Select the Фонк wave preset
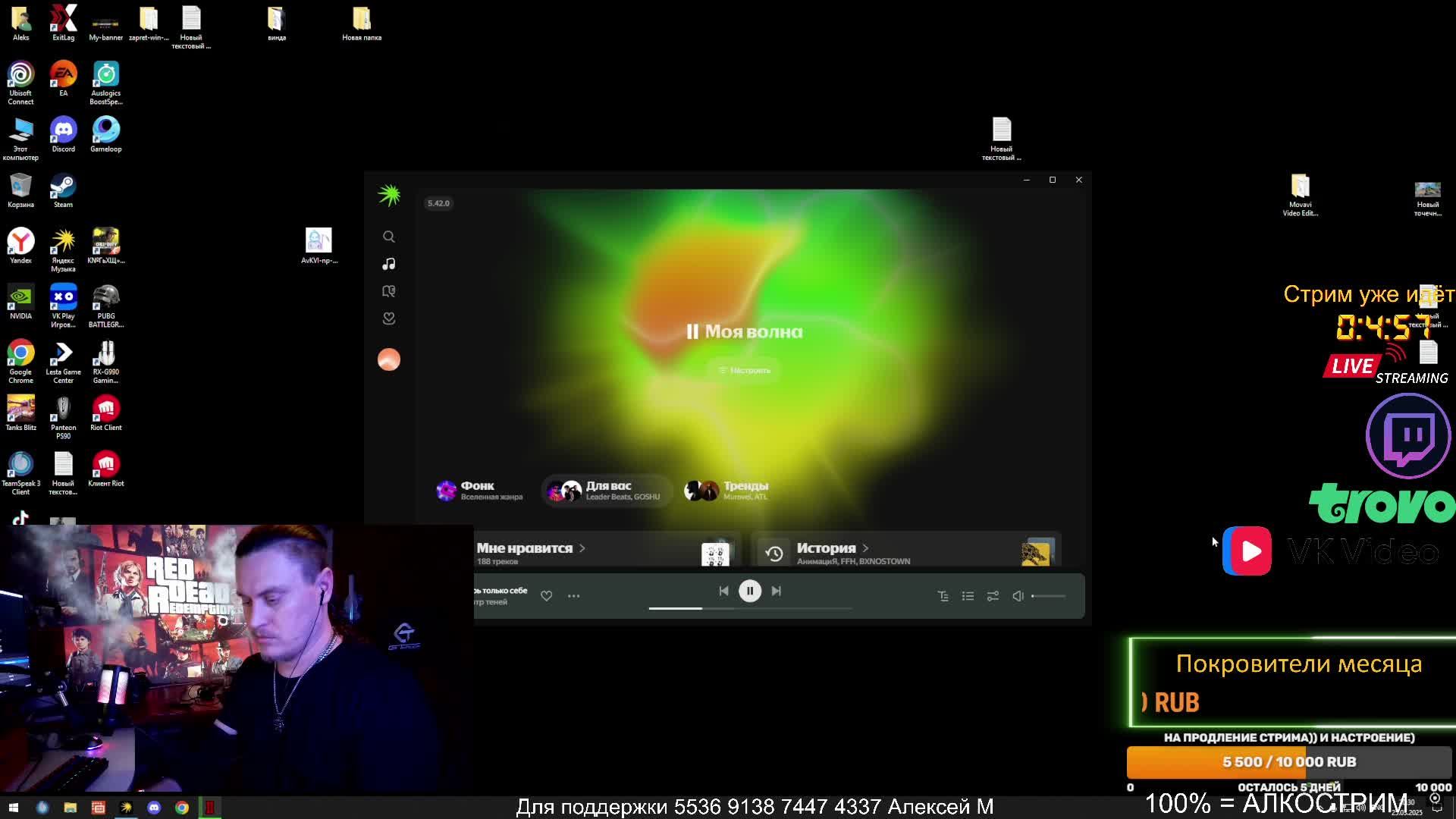1456x819 pixels. (x=479, y=491)
